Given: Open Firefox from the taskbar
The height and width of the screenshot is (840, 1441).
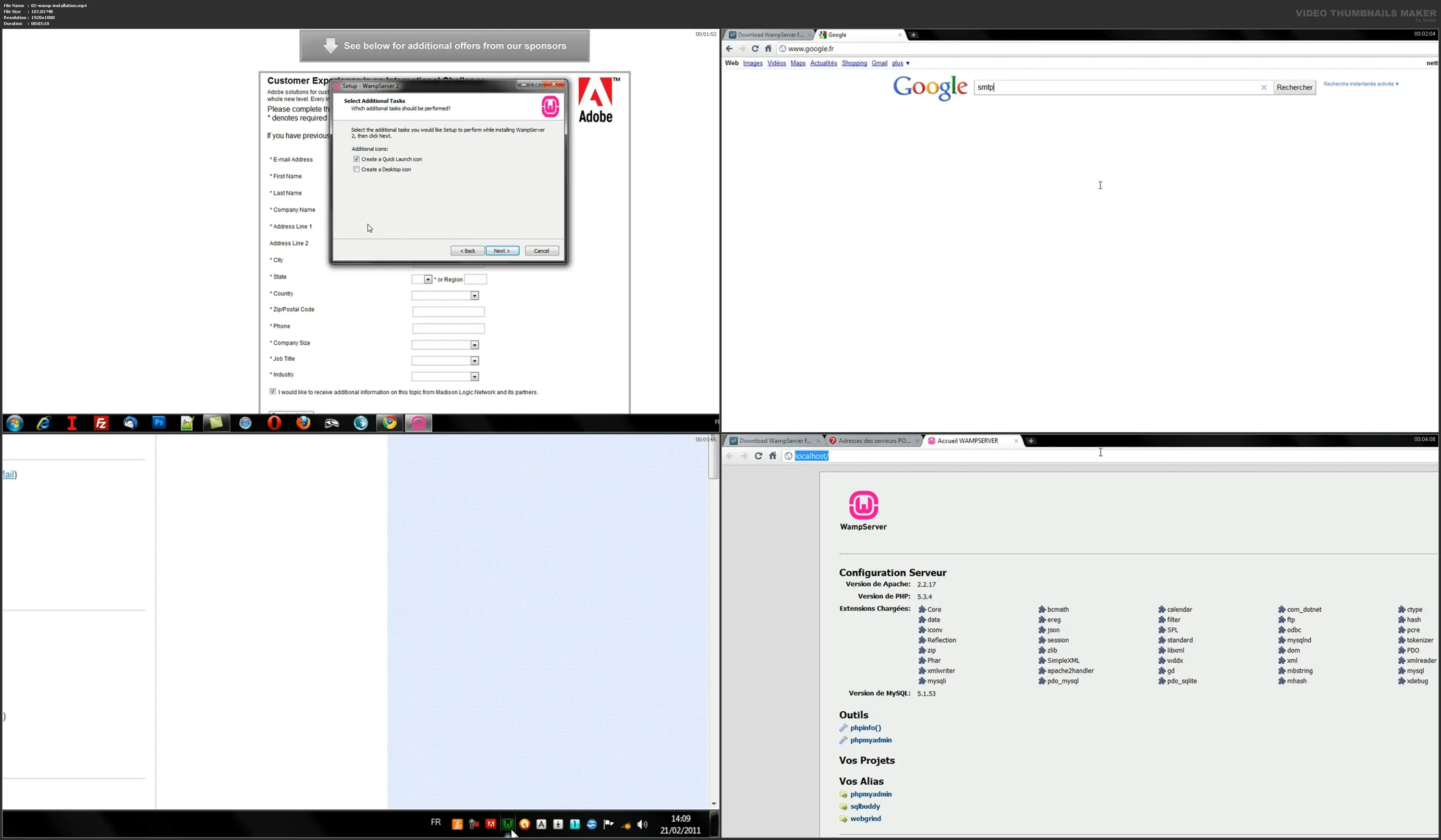Looking at the screenshot, I should 303,423.
